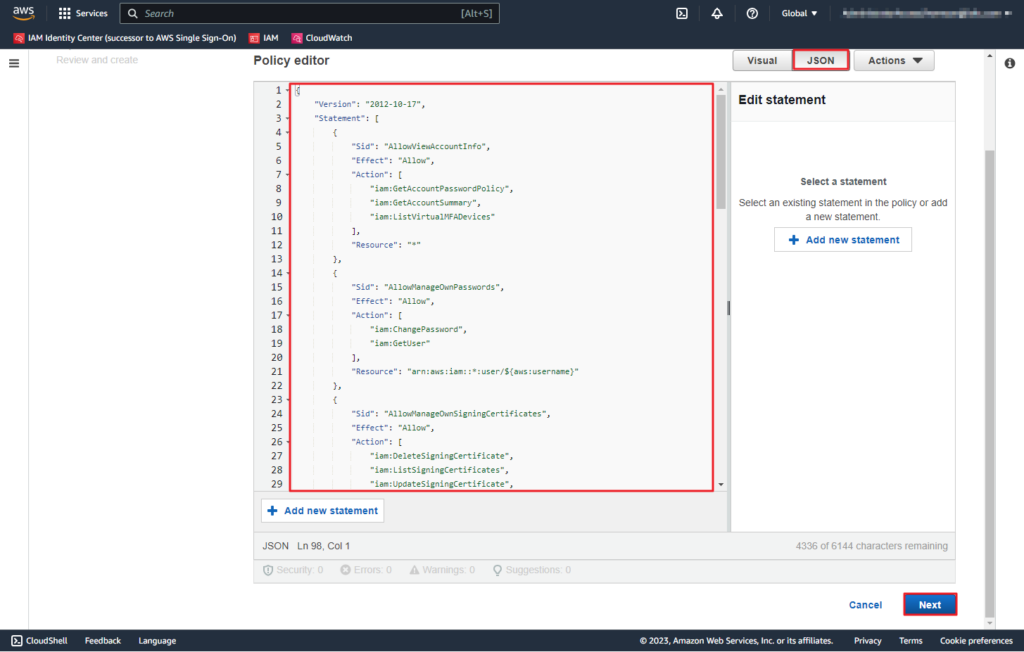Open the AWS home logo
The width and height of the screenshot is (1024, 652).
(x=24, y=13)
